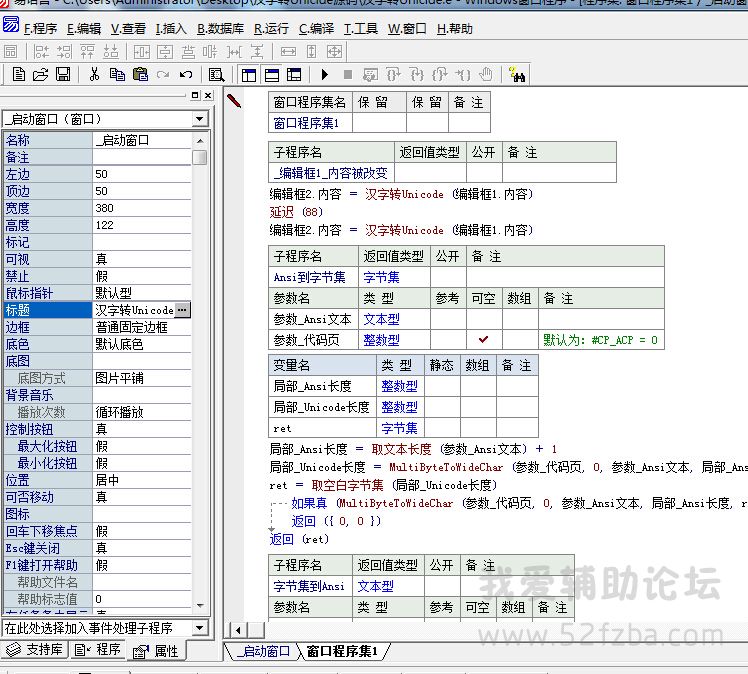Click make same height icon
The width and height of the screenshot is (748, 674).
pyautogui.click(x=312, y=52)
